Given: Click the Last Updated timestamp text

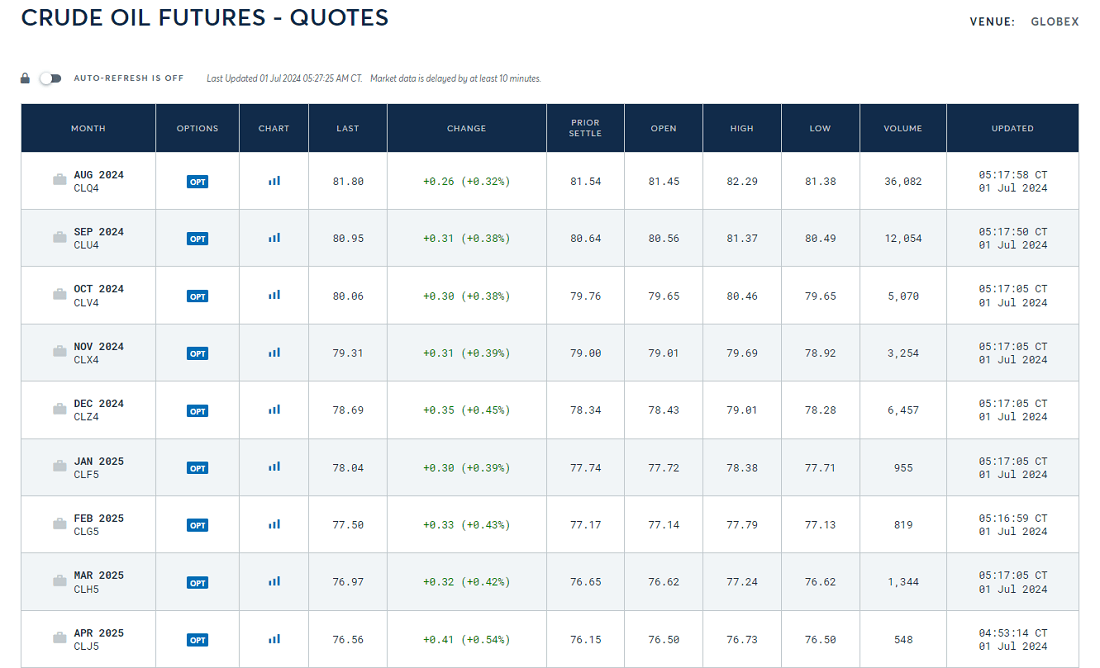Looking at the screenshot, I should pyautogui.click(x=284, y=79).
